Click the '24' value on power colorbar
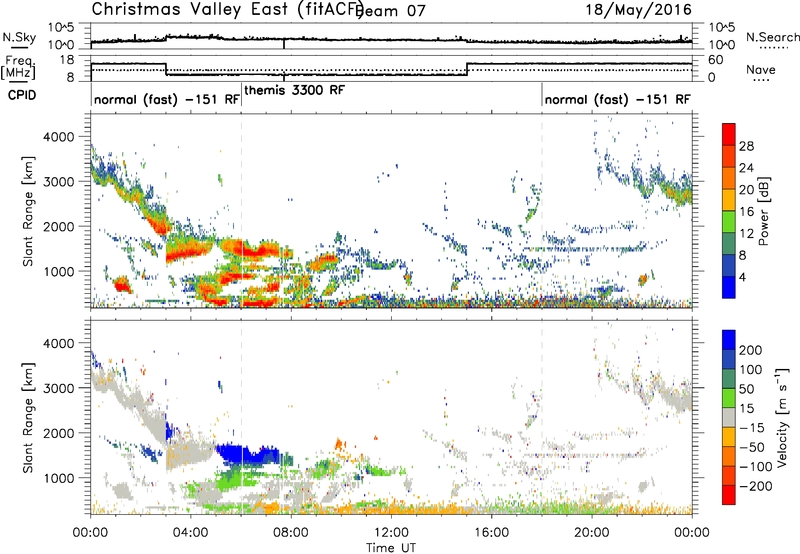This screenshot has width=800, height=554. click(x=746, y=168)
